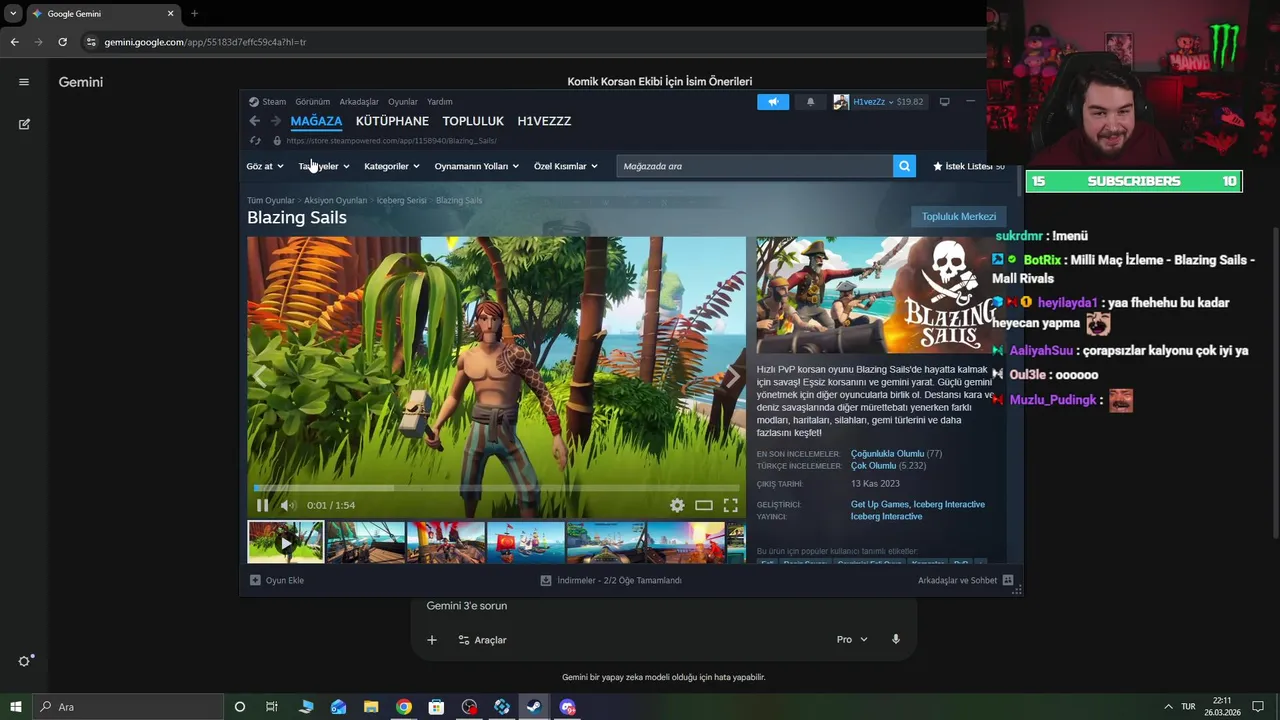
Task: Switch to the TOPLULUK tab
Action: tap(473, 121)
